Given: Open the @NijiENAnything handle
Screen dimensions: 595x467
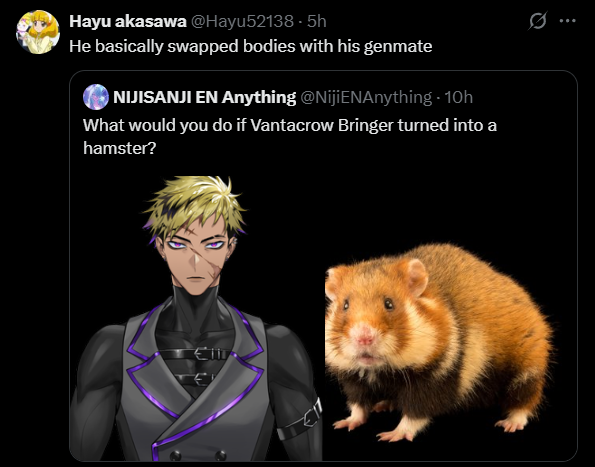Looking at the screenshot, I should [366, 97].
